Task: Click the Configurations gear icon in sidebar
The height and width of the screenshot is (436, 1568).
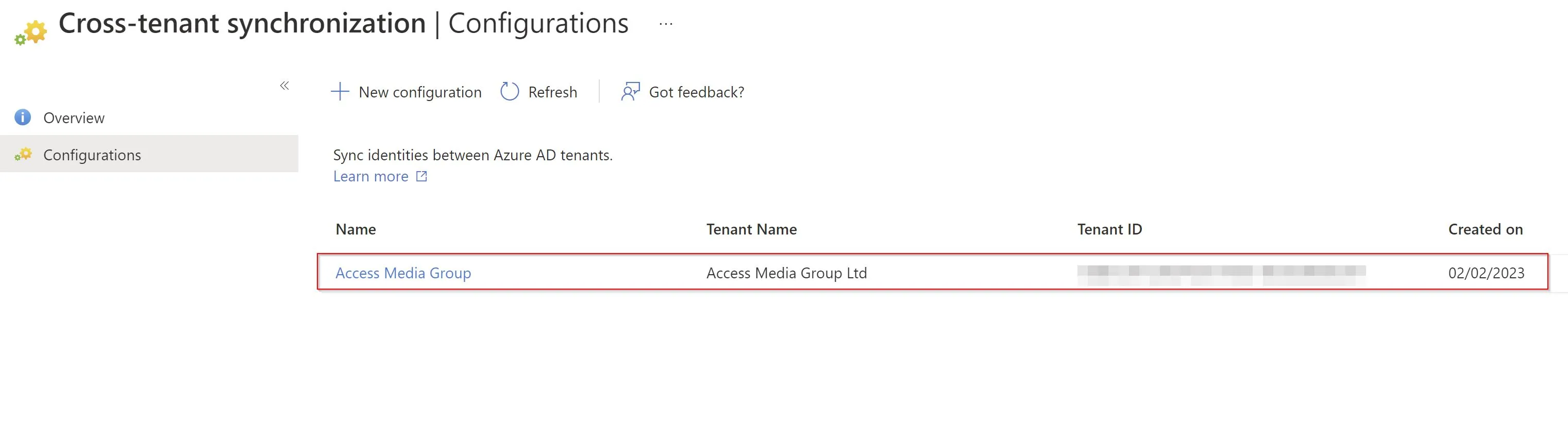Action: (23, 154)
